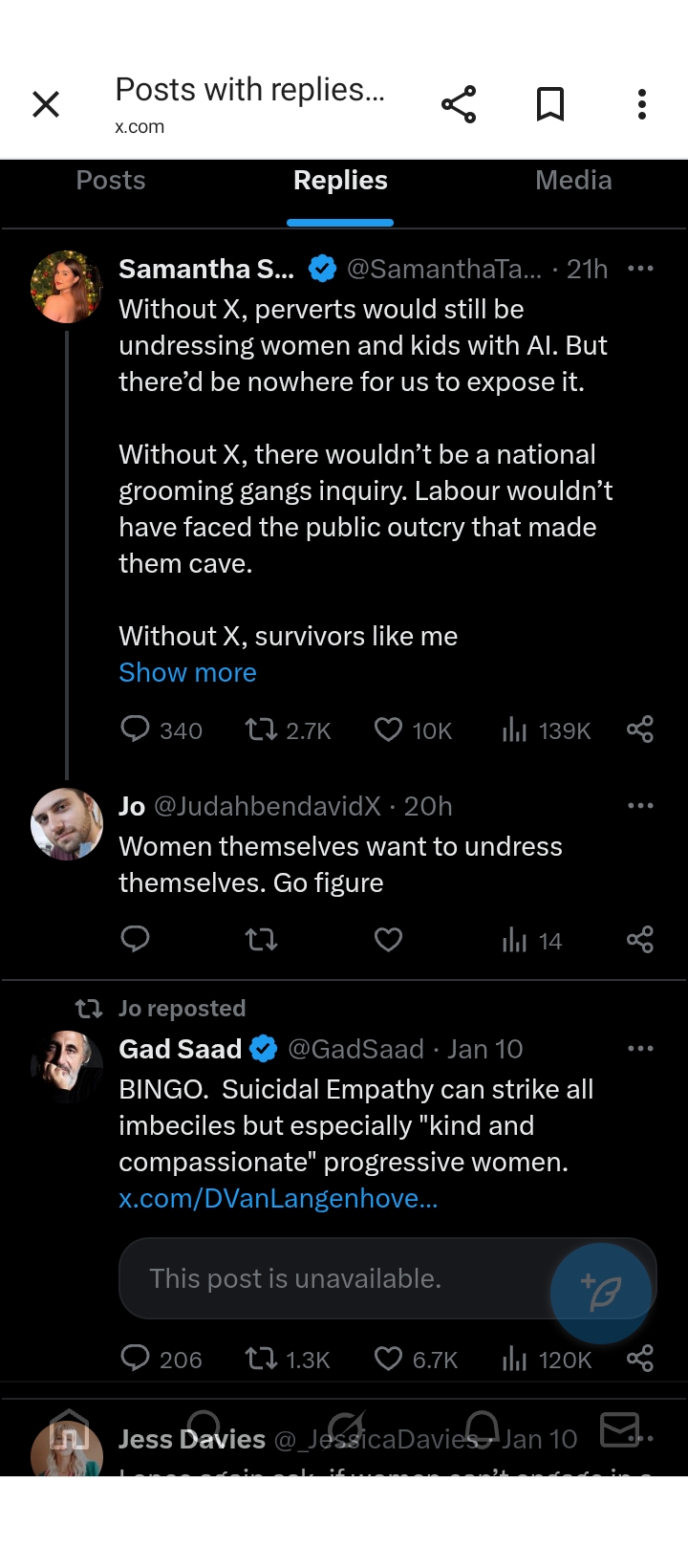Reply to Gad Saad's post with 206 comments
Screen dimensions: 688x1568
click(135, 1359)
